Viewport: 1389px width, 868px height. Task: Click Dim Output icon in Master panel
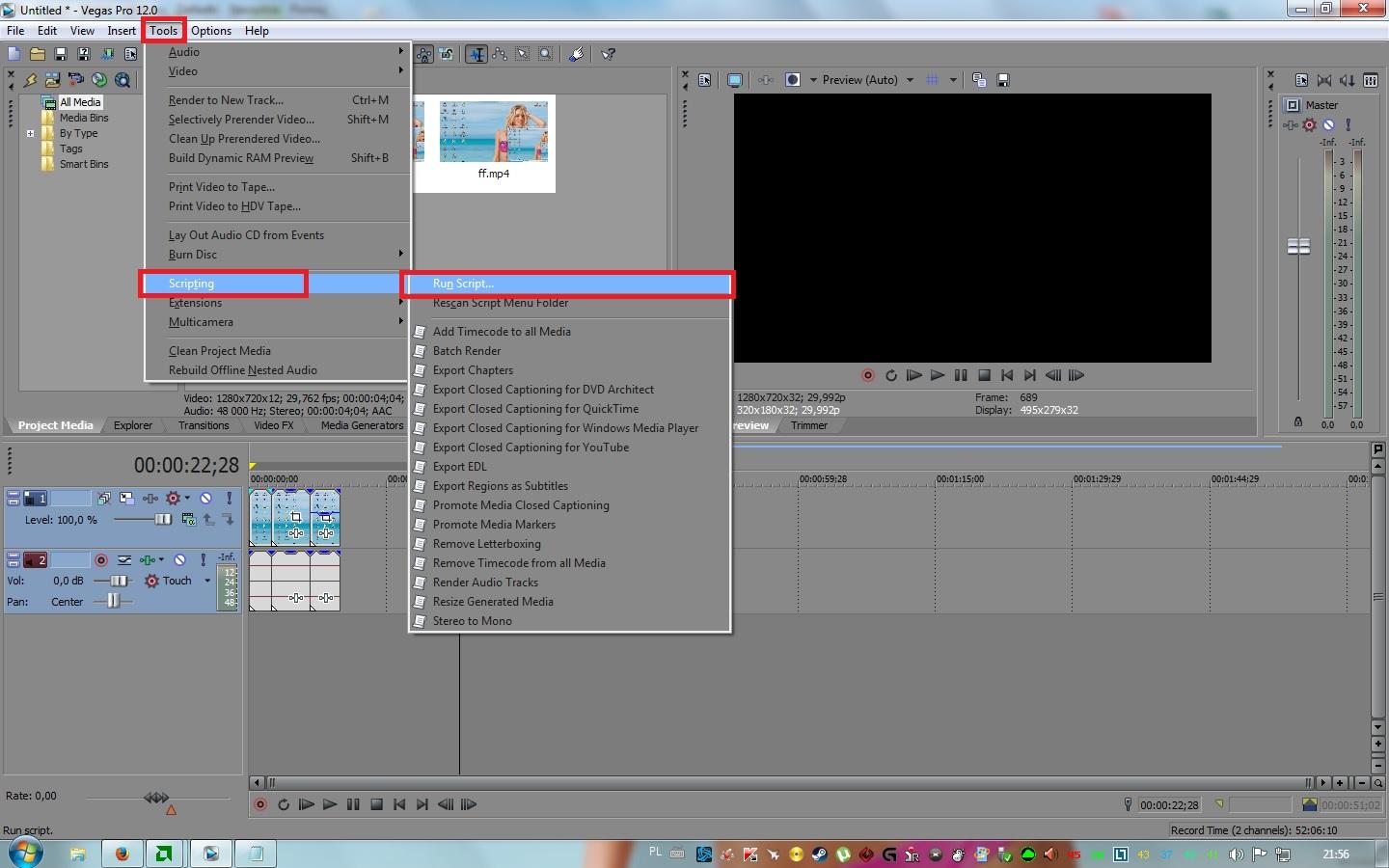[x=1348, y=80]
